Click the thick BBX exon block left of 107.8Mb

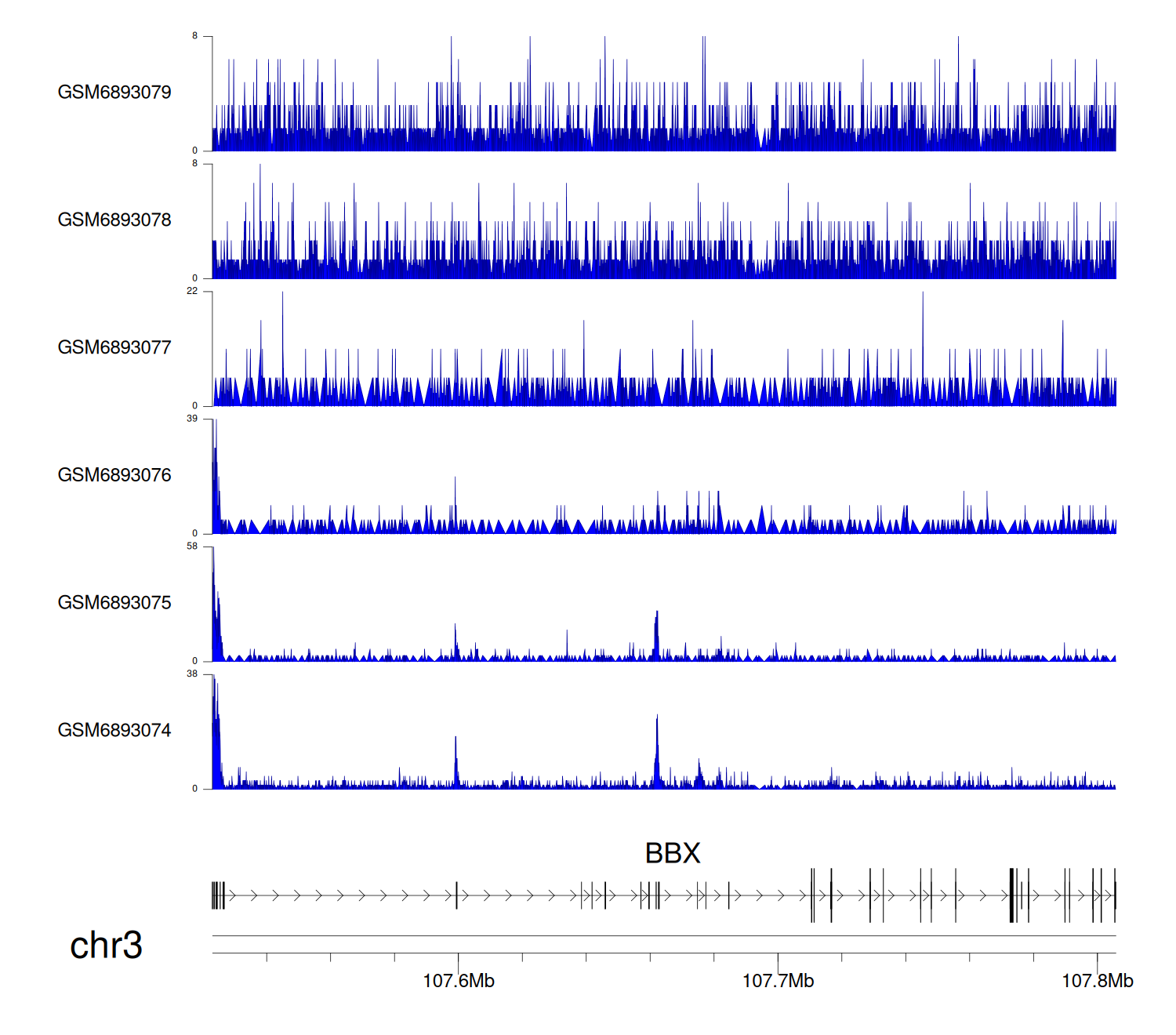pyautogui.click(x=1012, y=895)
